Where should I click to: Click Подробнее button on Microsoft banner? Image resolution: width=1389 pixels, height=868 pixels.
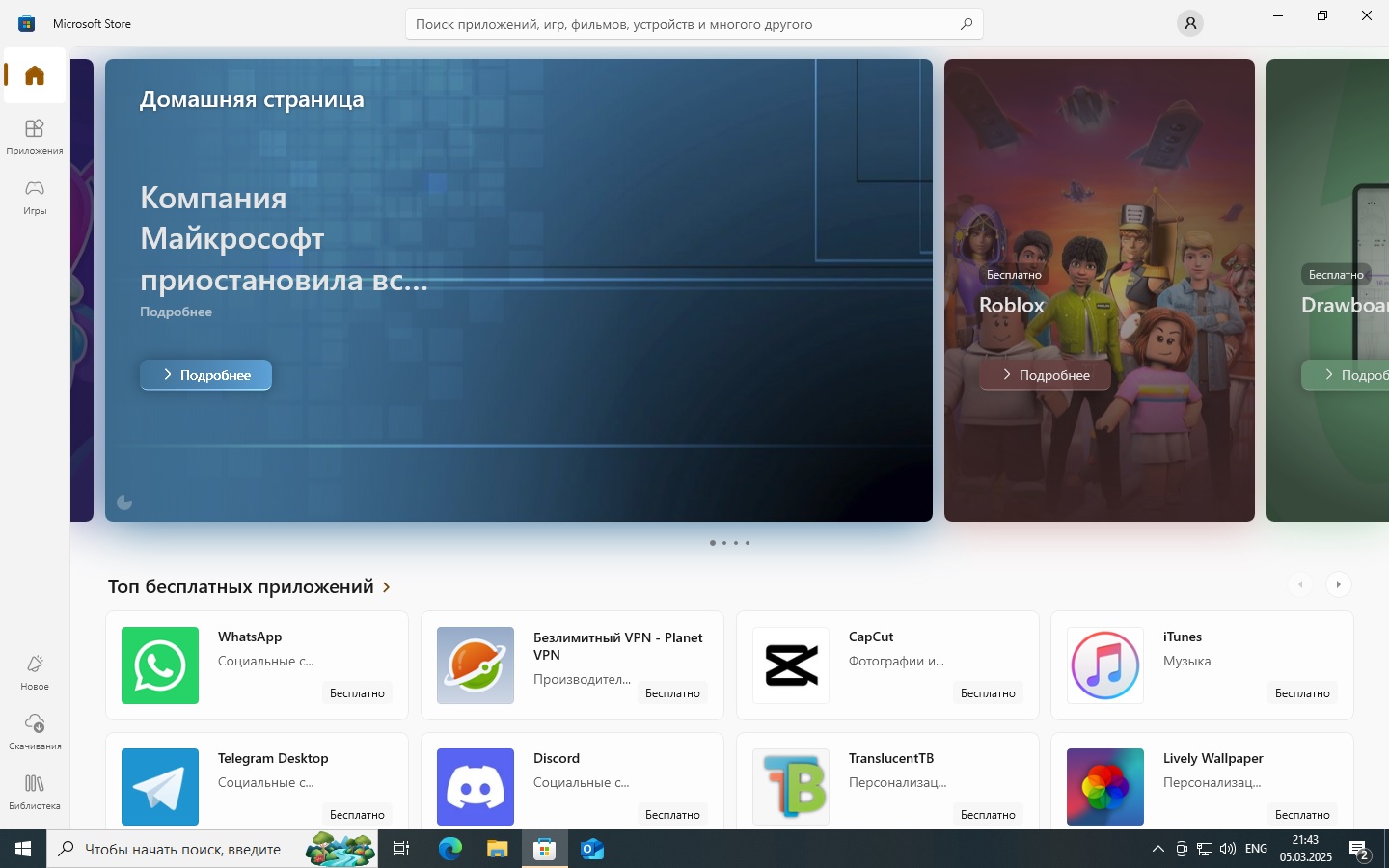point(205,375)
